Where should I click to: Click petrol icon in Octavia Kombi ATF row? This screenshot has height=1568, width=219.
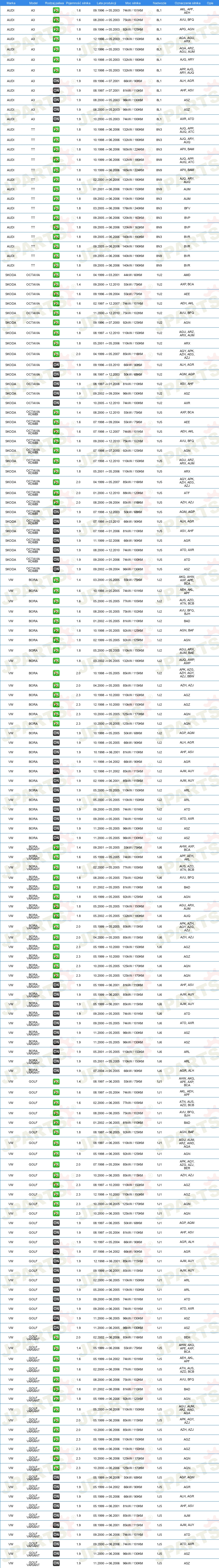coord(56,493)
